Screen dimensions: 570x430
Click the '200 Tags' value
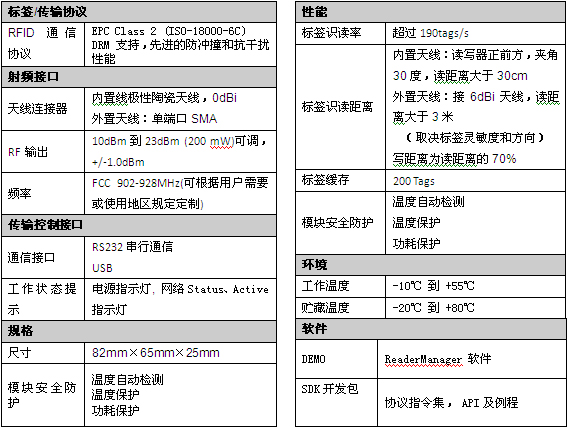(x=414, y=181)
